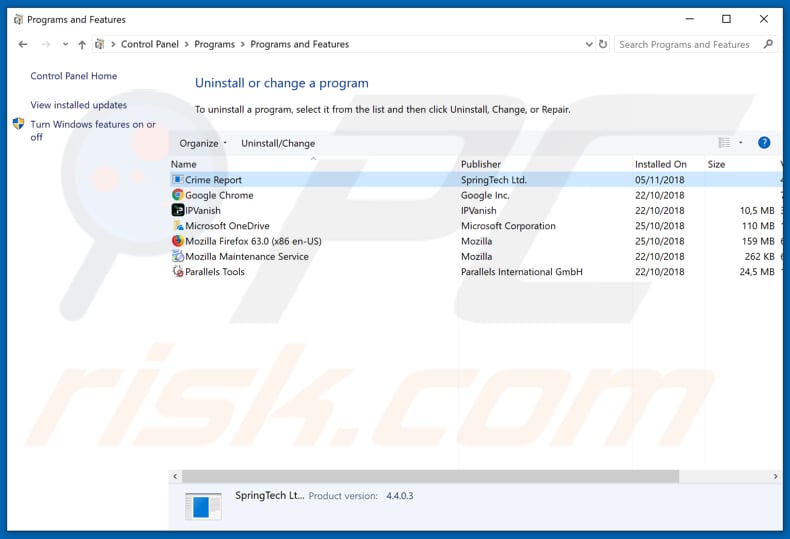Viewport: 790px width, 539px height.
Task: Select the Microsoft OneDrive entry name
Action: pos(227,226)
